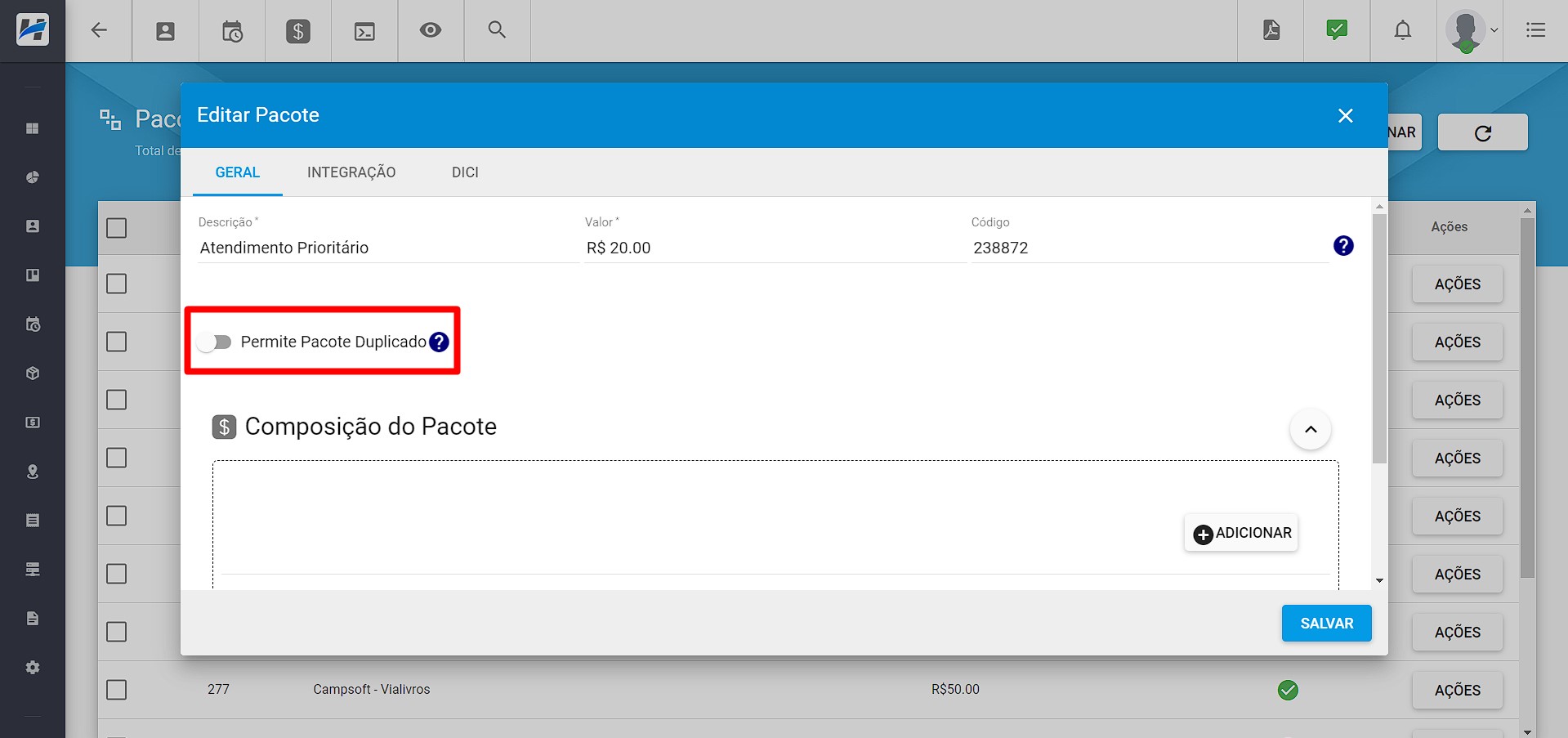Open the dollar sign finance icon
The height and width of the screenshot is (738, 1568).
tap(298, 31)
